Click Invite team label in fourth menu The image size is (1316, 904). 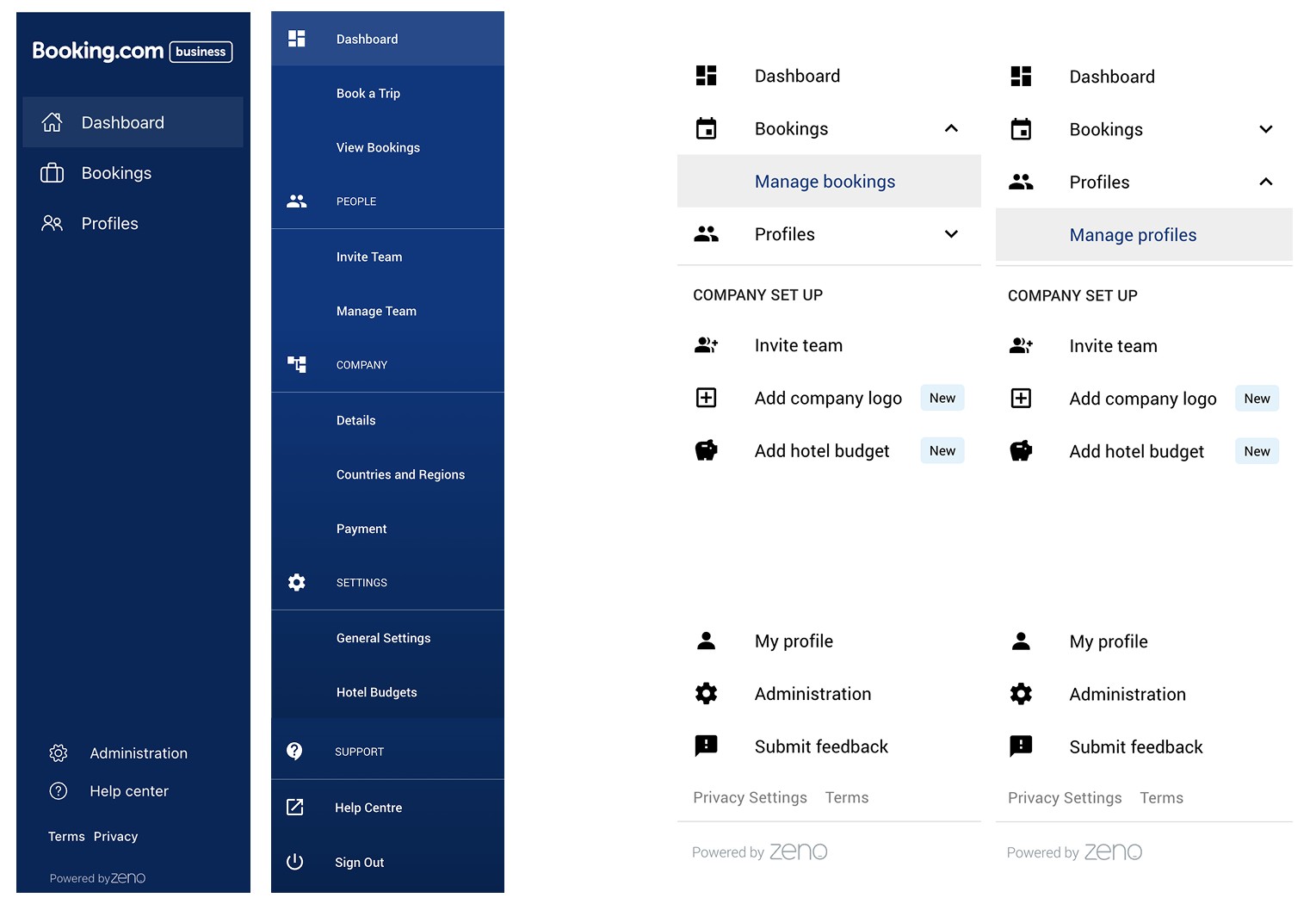1113,346
